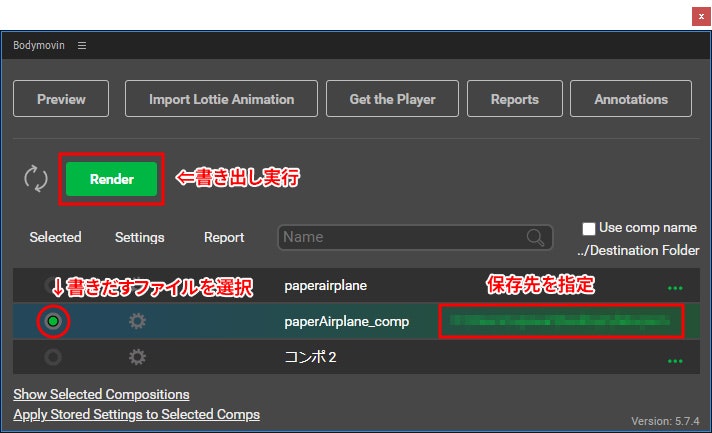Click the magnifier icon in Name search
The height and width of the screenshot is (433, 712).
pyautogui.click(x=535, y=237)
